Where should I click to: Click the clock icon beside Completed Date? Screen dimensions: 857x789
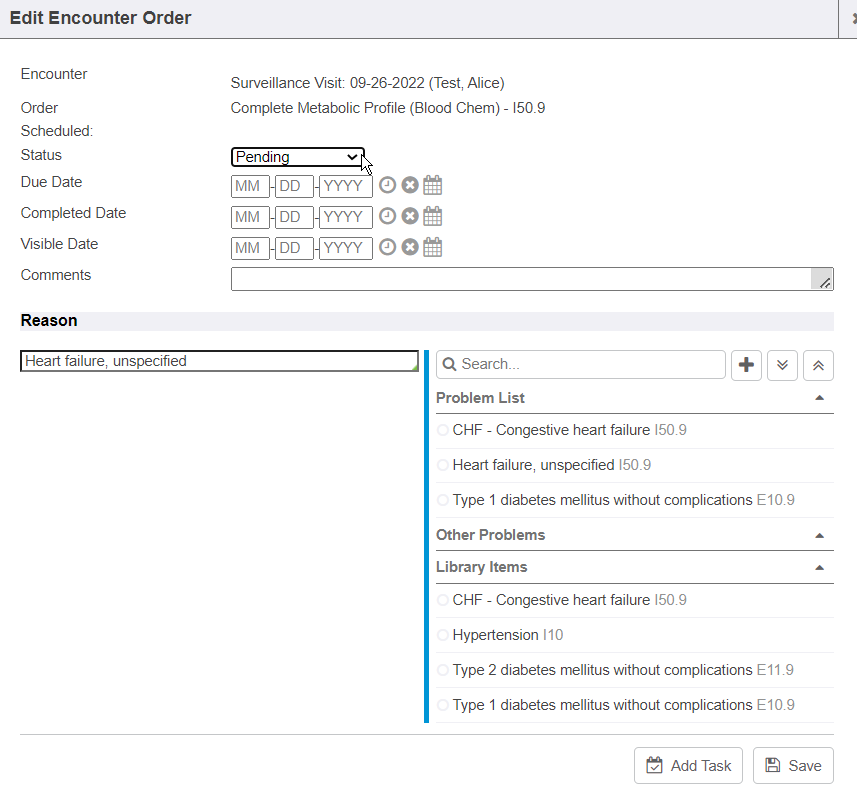[x=387, y=217]
